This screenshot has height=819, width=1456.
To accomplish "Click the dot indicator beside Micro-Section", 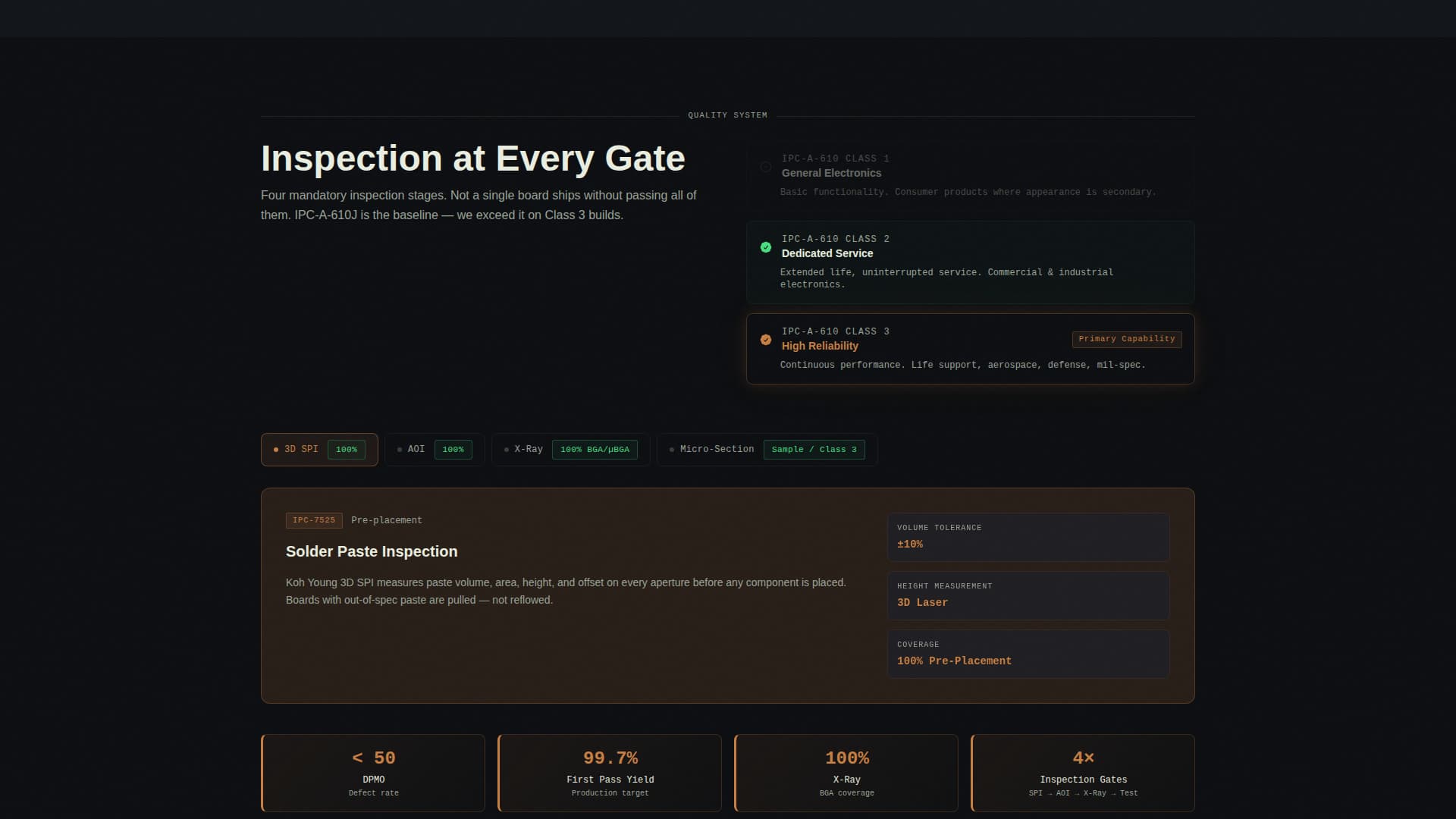I will [x=670, y=449].
